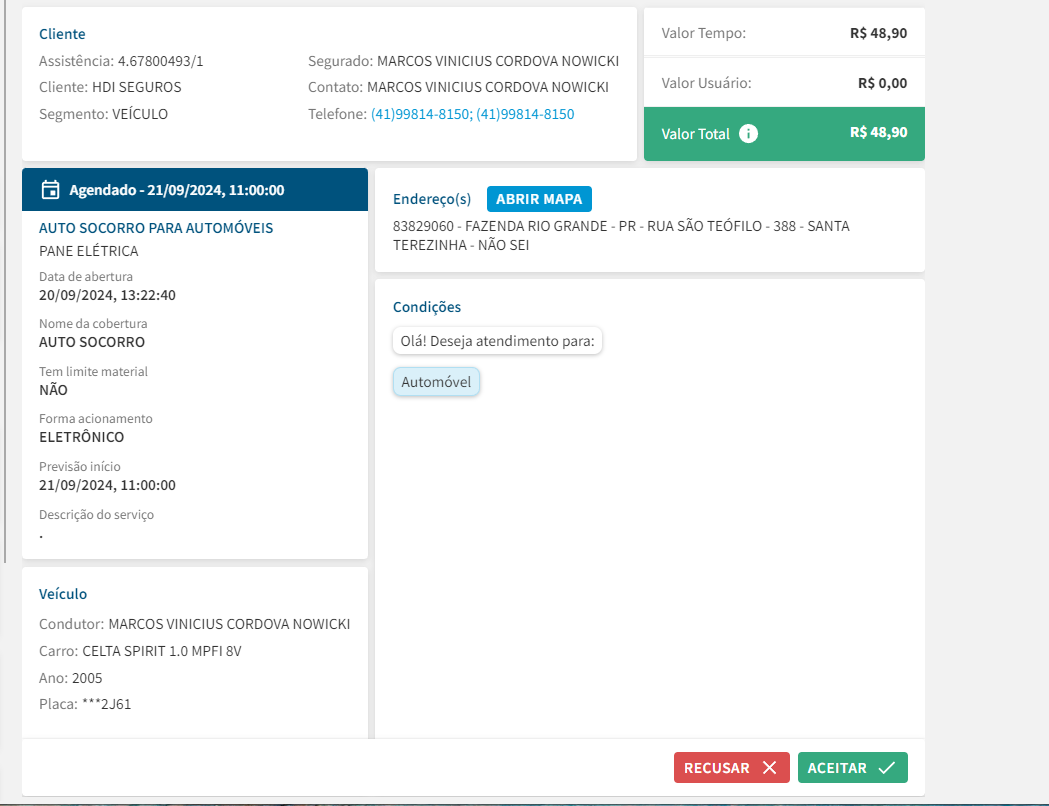Image resolution: width=1049 pixels, height=806 pixels.
Task: Decline the service with RECUSAR
Action: [731, 768]
